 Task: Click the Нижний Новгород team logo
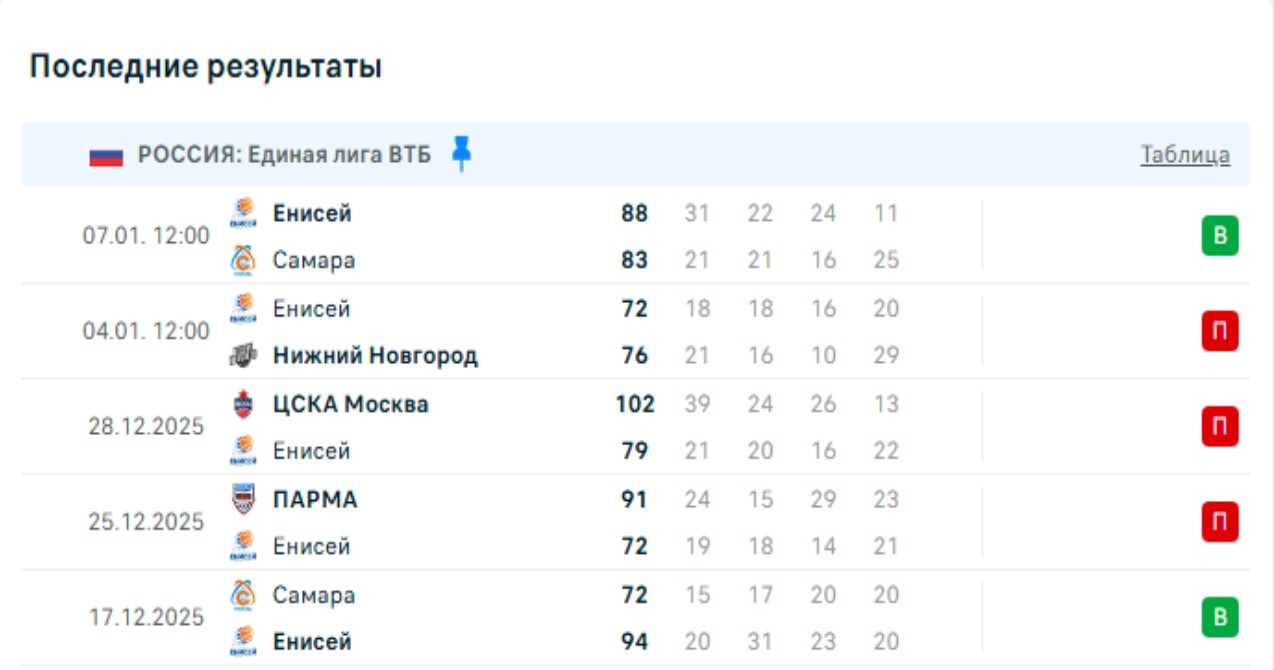point(243,355)
